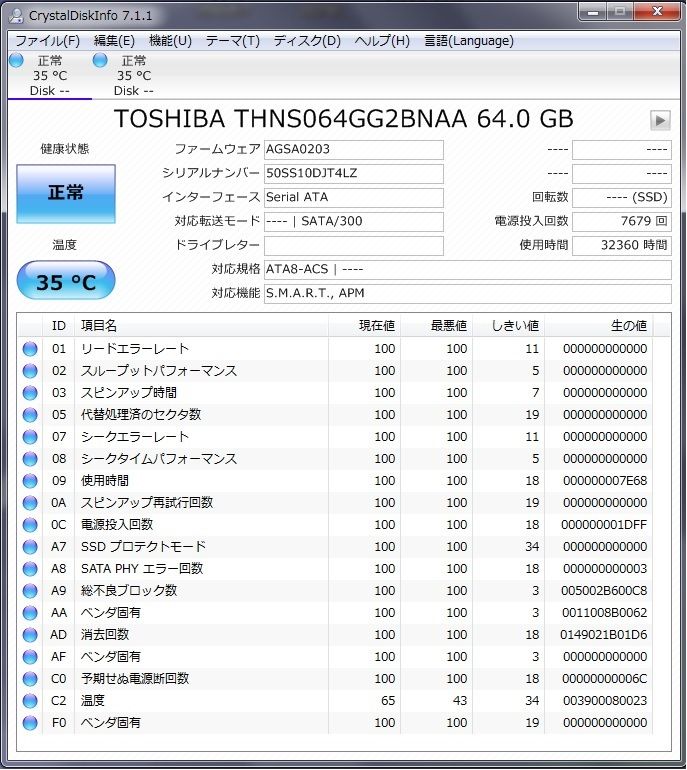This screenshot has height=770, width=687.
Task: Click the Serial ATA interface field
Action: click(354, 197)
